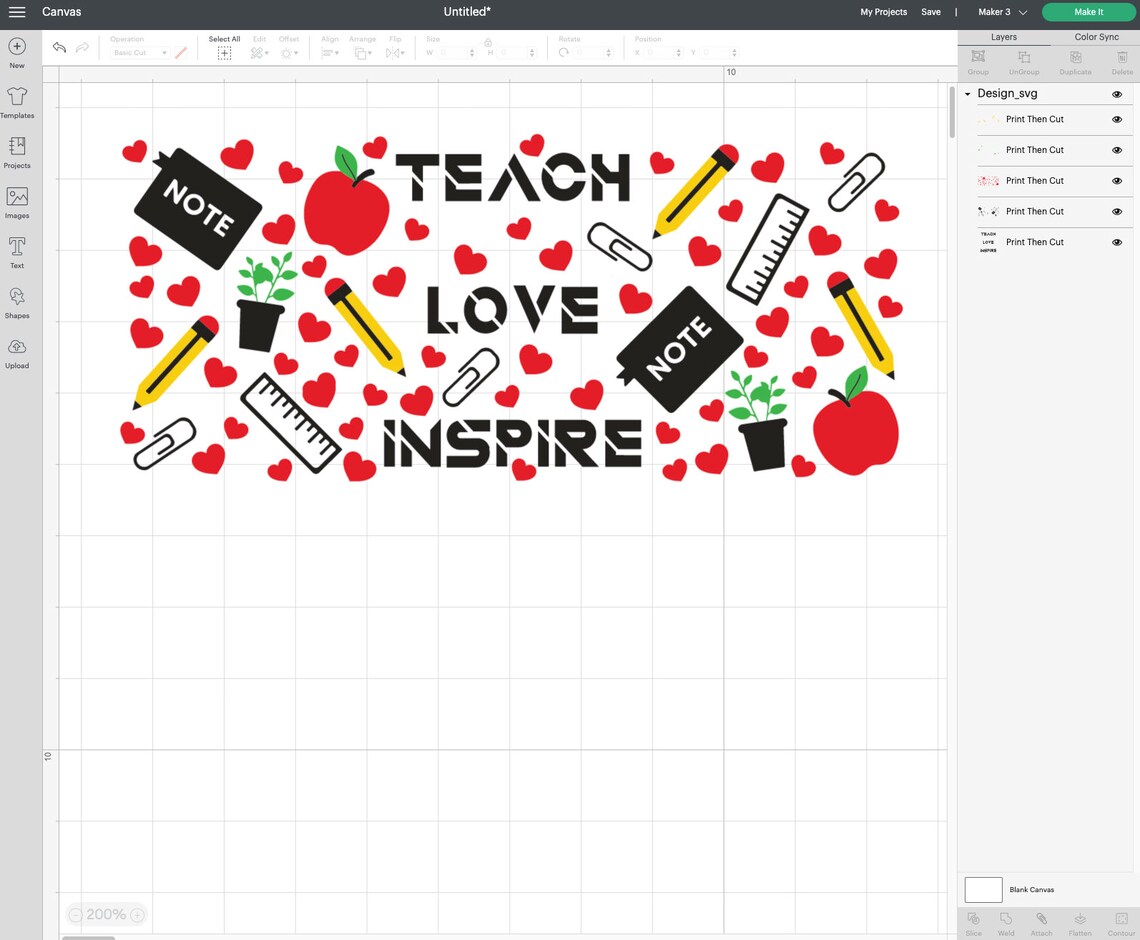Hide the red hearts Print Then Cut layer
1140x940 pixels.
point(1117,181)
